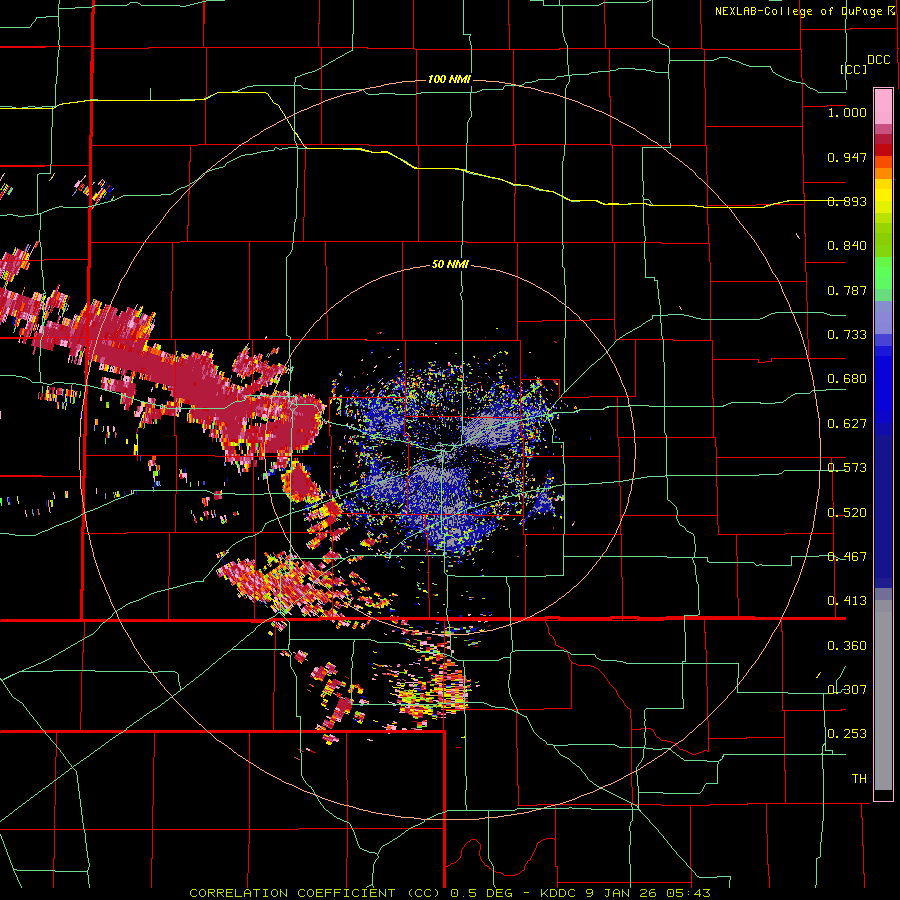Pick the gray lower colorbar segment
Viewport: 900px width, 900px height.
click(x=883, y=695)
